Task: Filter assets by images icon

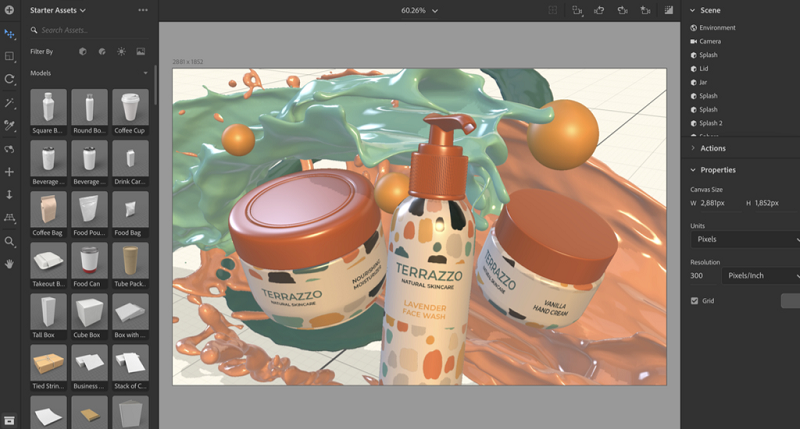Action: (141, 51)
